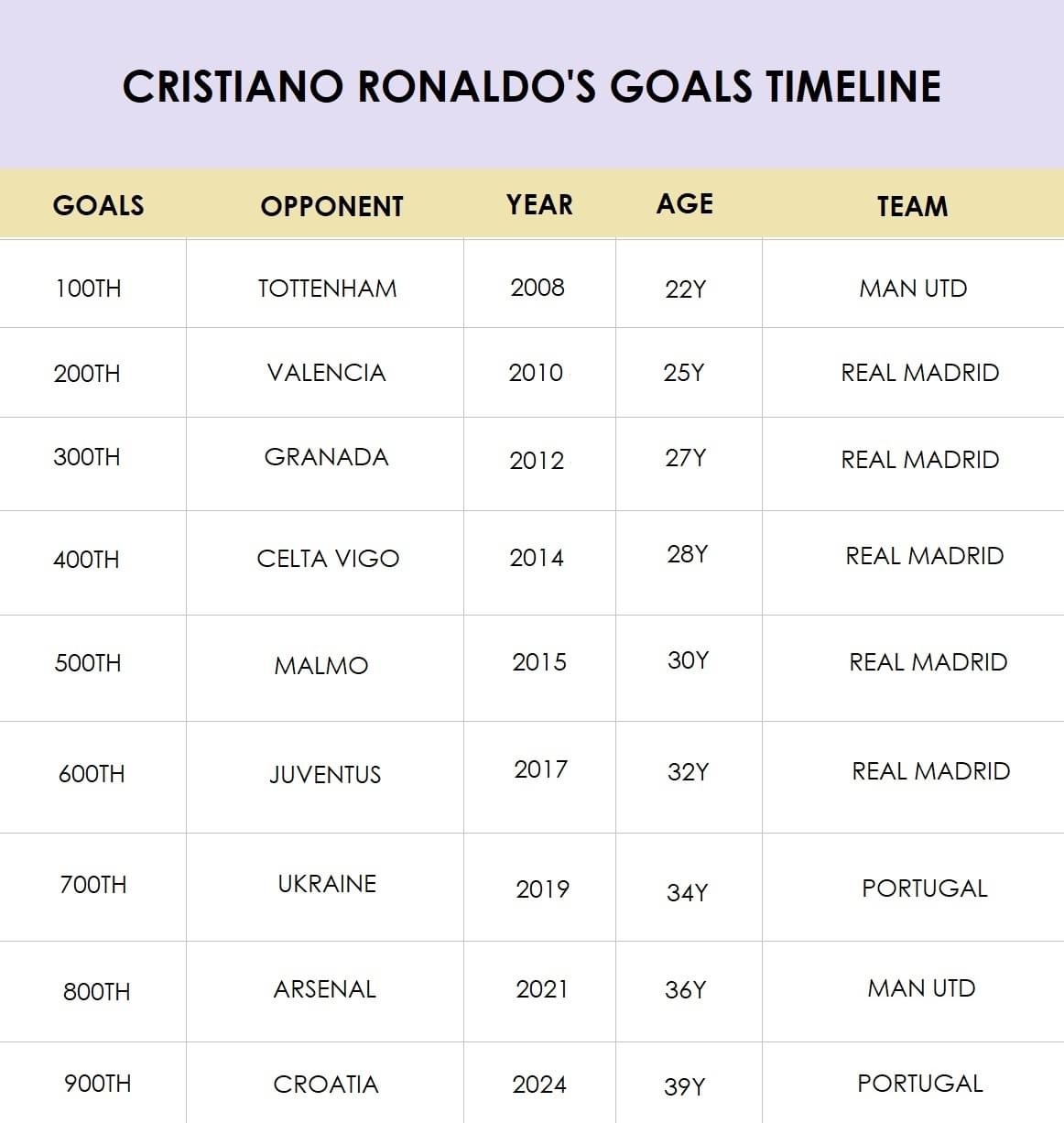
Task: Select the CROATIA opponent cell
Action: point(326,1085)
